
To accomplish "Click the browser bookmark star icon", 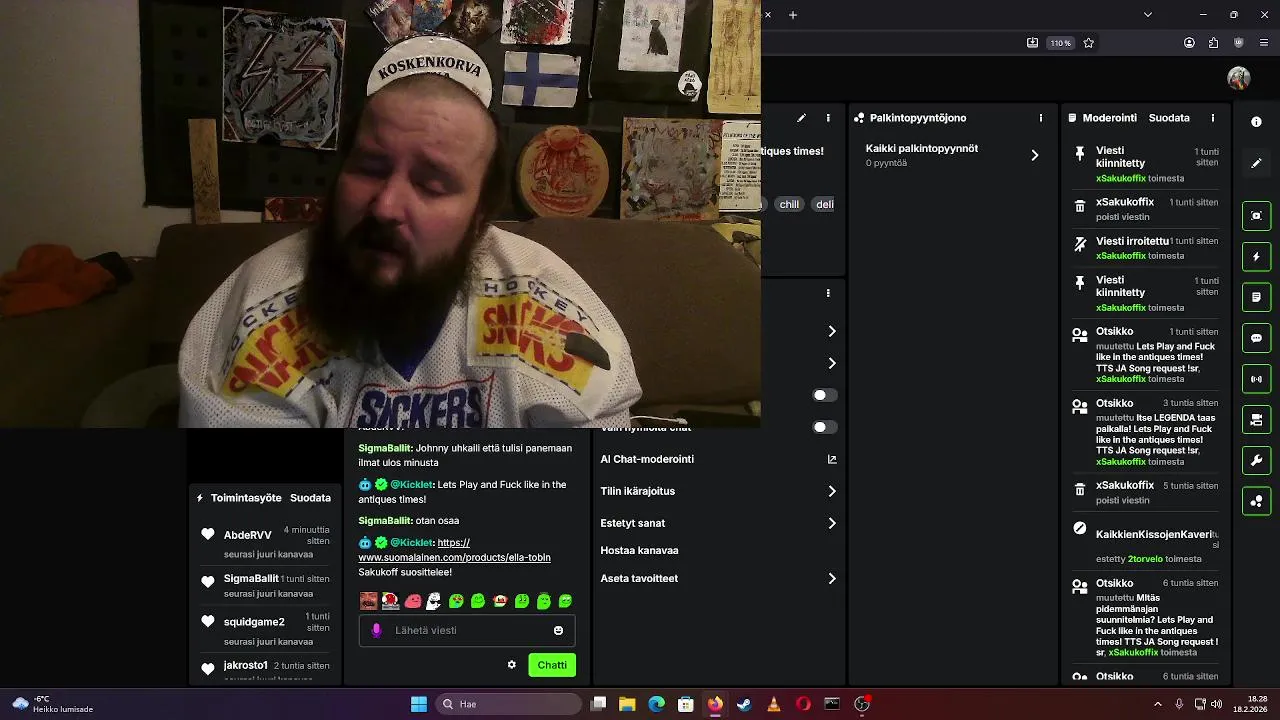I will (x=1089, y=43).
